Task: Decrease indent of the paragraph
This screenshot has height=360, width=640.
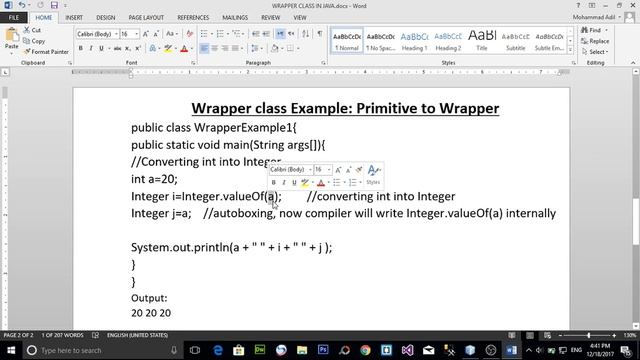Action: 256,34
